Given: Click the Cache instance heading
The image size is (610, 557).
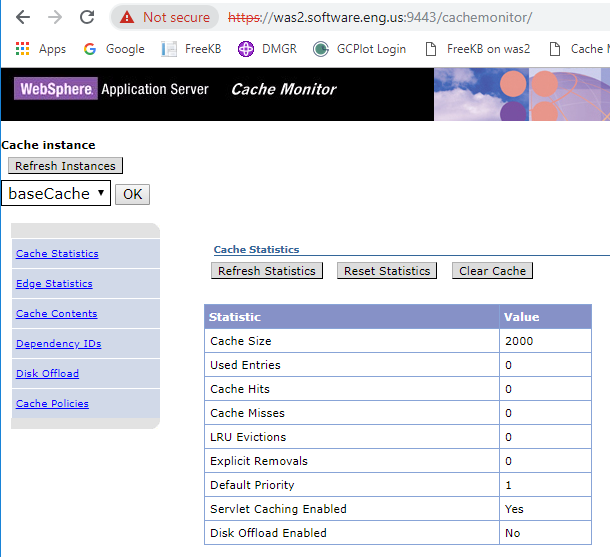Looking at the screenshot, I should pos(49,145).
